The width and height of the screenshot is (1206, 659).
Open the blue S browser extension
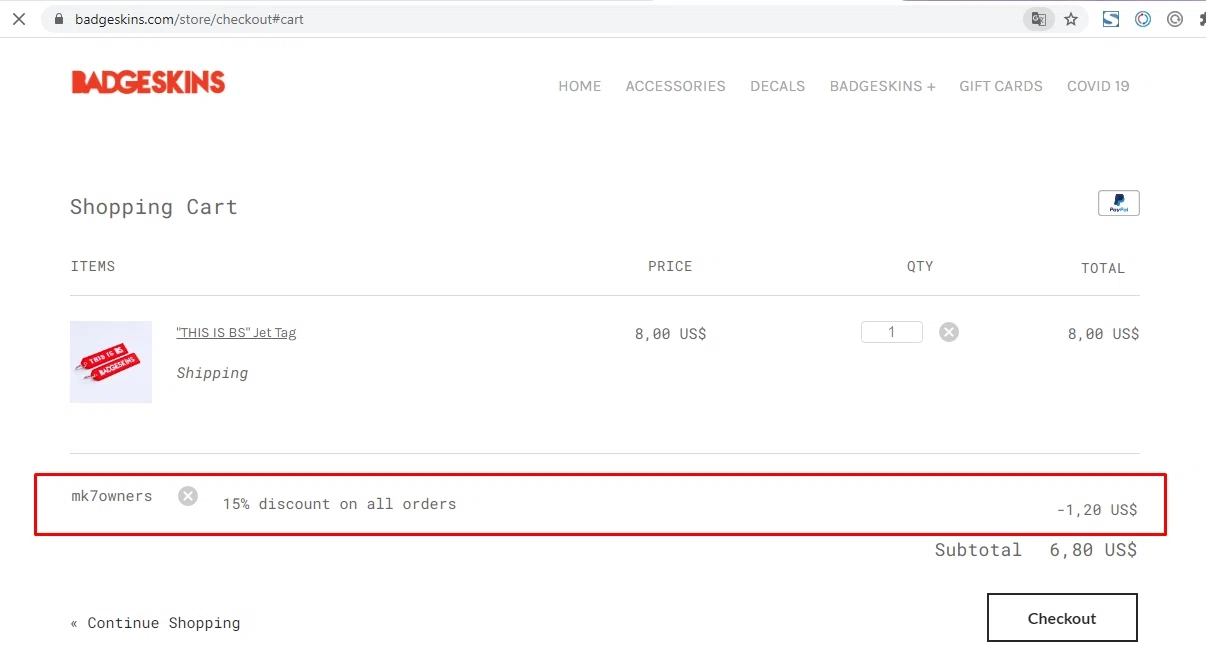1111,19
